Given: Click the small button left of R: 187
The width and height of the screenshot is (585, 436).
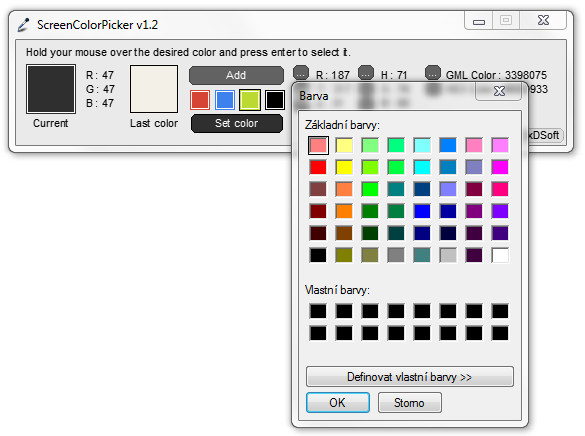Looking at the screenshot, I should click(x=301, y=73).
